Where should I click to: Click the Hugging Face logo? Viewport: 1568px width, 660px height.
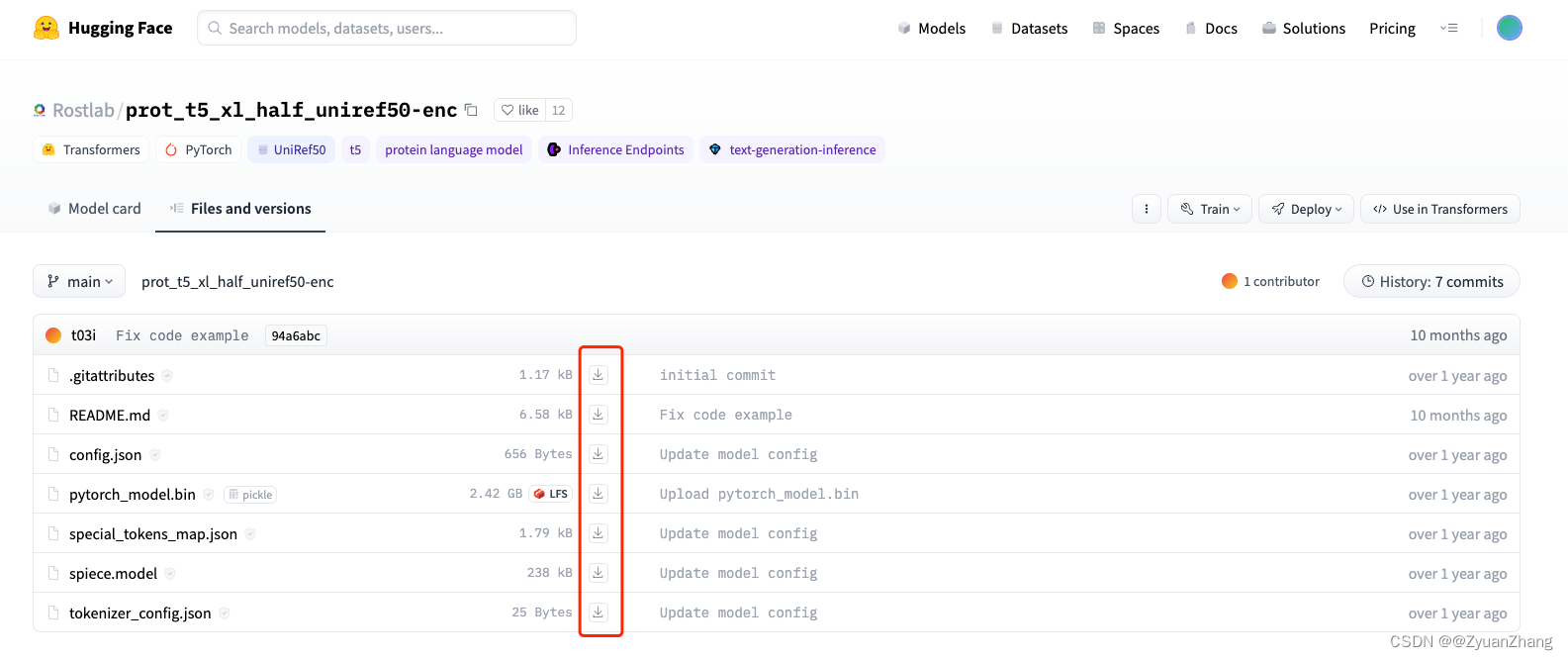click(x=103, y=28)
